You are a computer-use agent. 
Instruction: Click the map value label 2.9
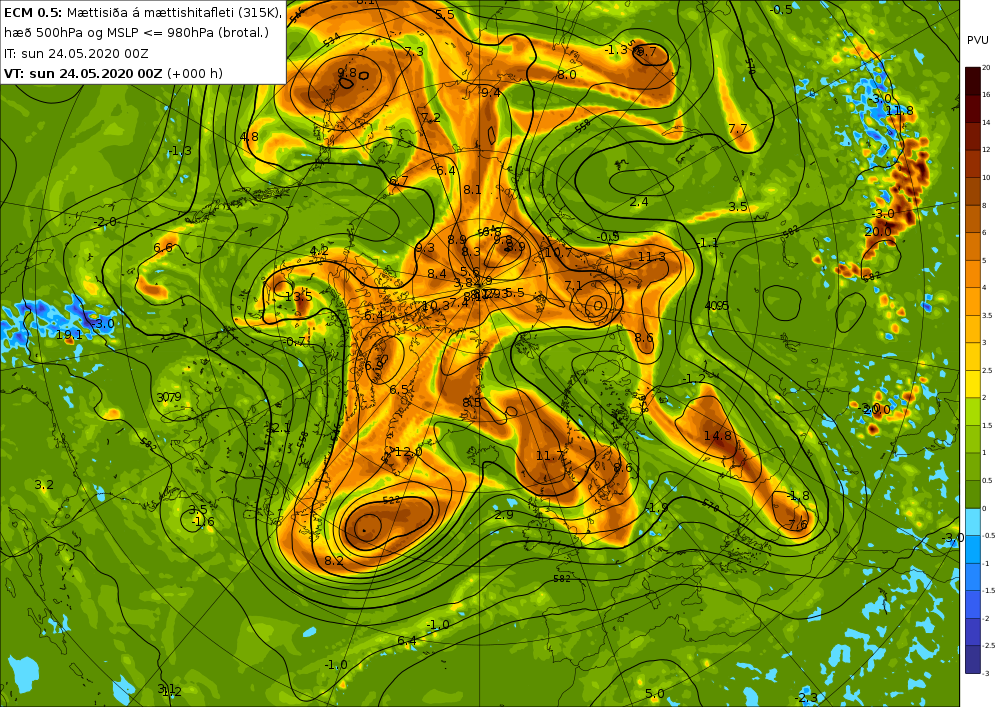click(x=504, y=514)
